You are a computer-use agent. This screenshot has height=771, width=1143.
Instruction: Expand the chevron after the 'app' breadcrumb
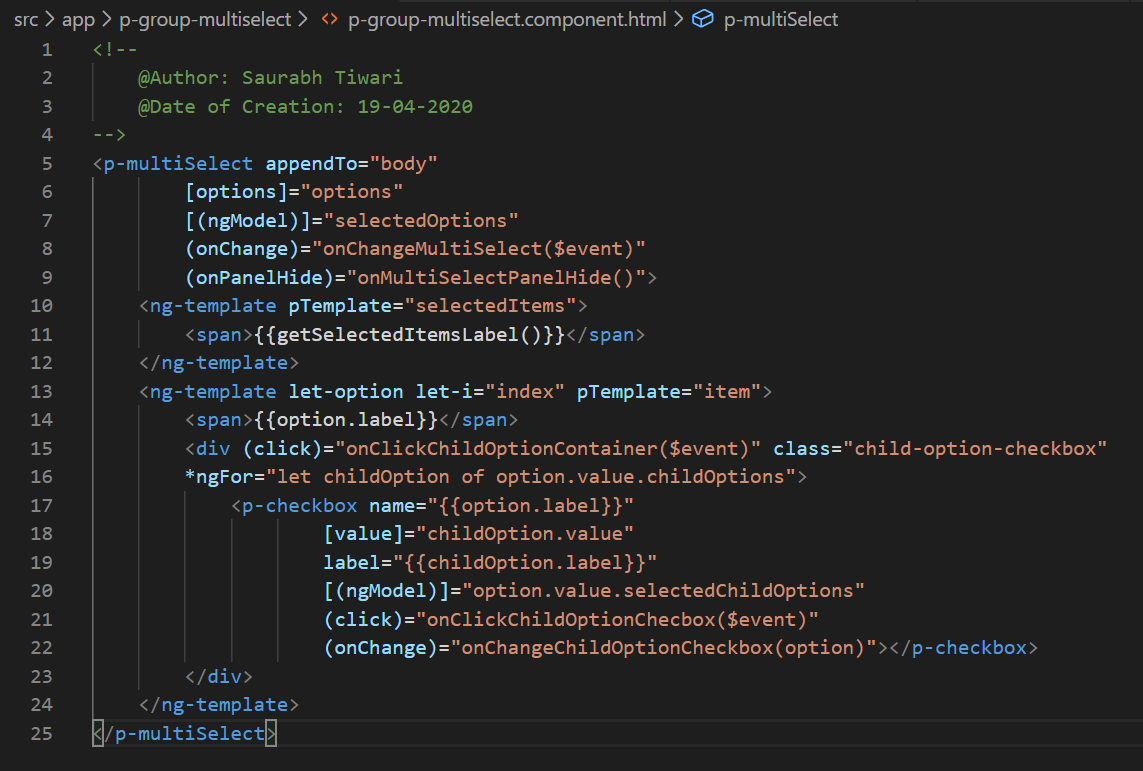click(x=106, y=20)
